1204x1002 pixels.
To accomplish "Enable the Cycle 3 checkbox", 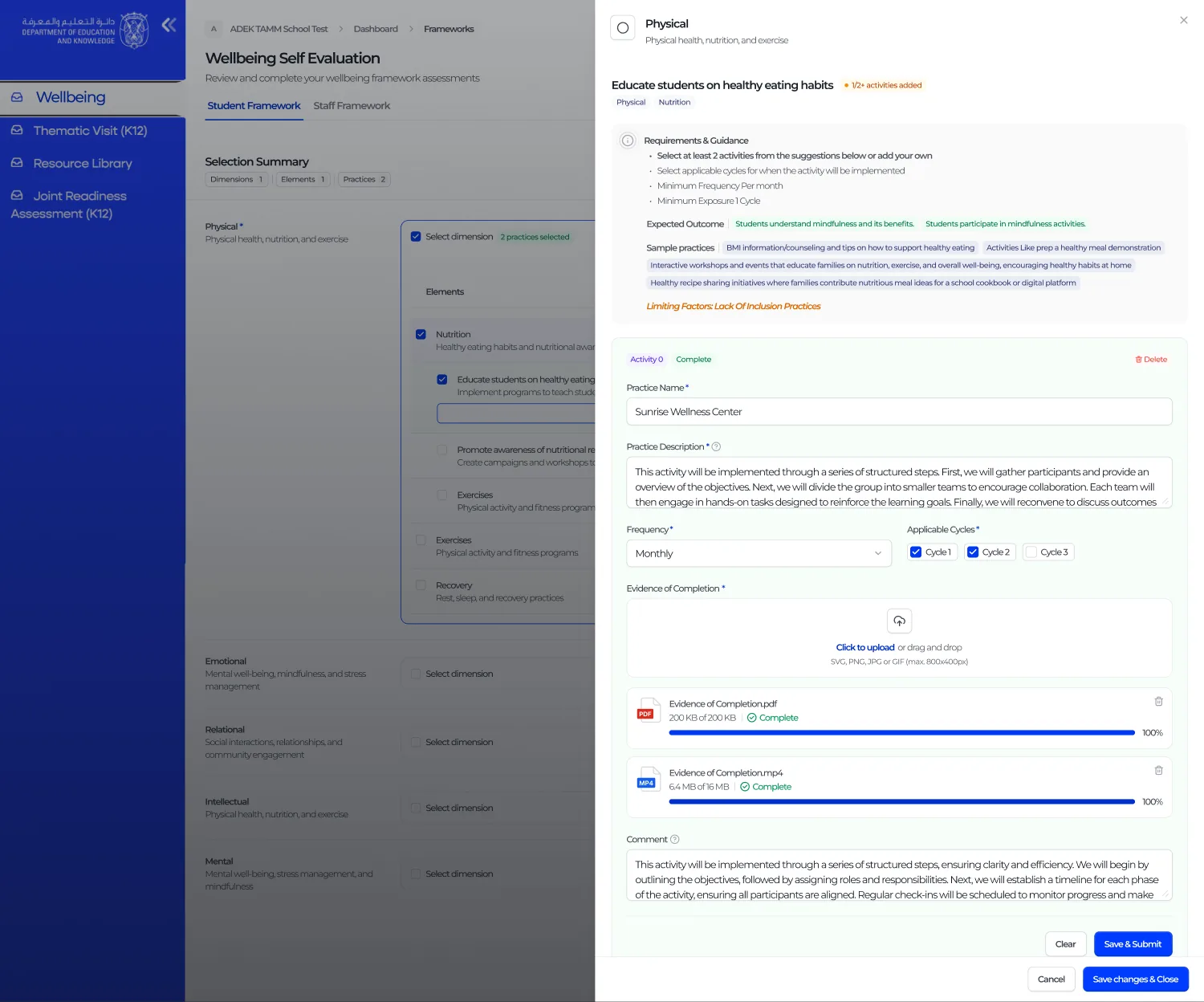I will 1031,552.
